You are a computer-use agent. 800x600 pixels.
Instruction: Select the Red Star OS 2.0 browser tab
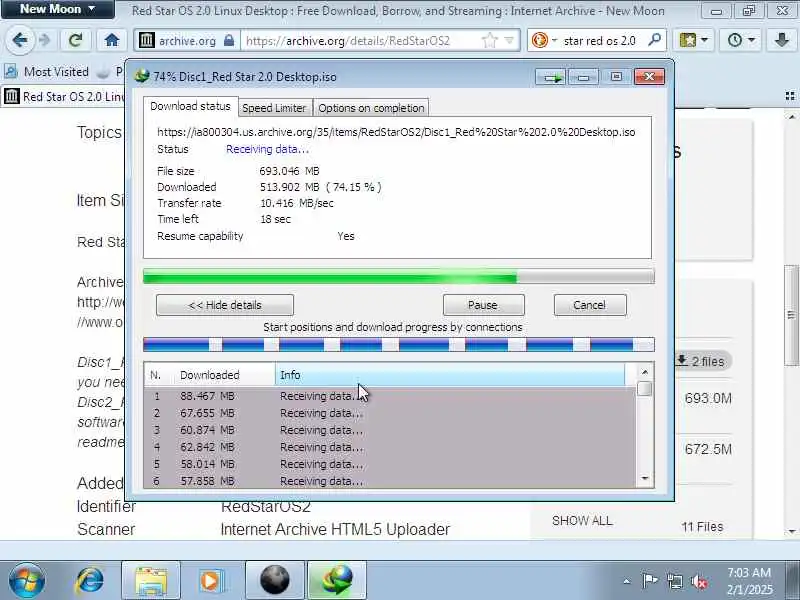pos(64,96)
